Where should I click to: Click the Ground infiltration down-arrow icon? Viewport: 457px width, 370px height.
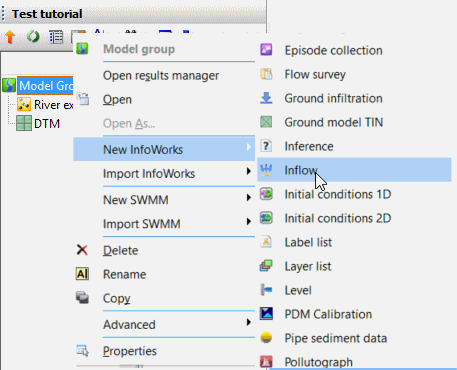[266, 98]
